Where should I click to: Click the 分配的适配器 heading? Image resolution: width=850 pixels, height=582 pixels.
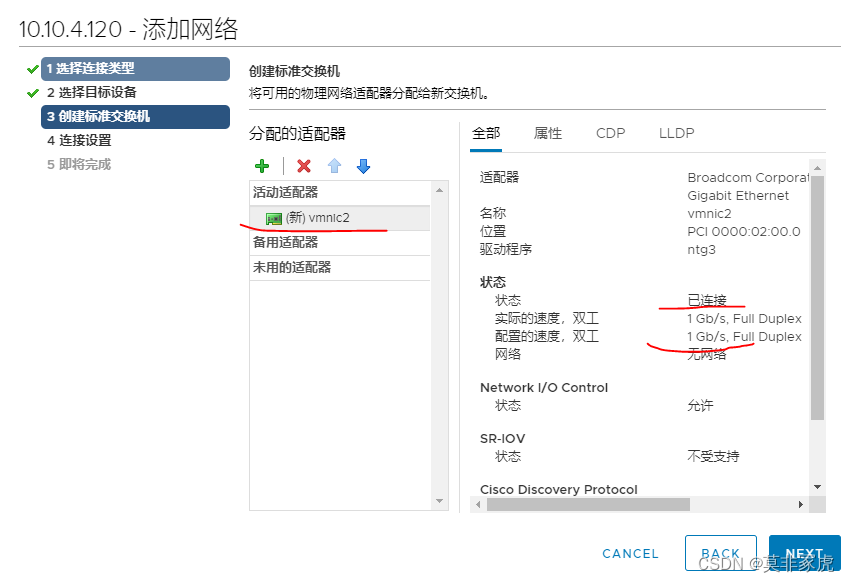(x=297, y=133)
